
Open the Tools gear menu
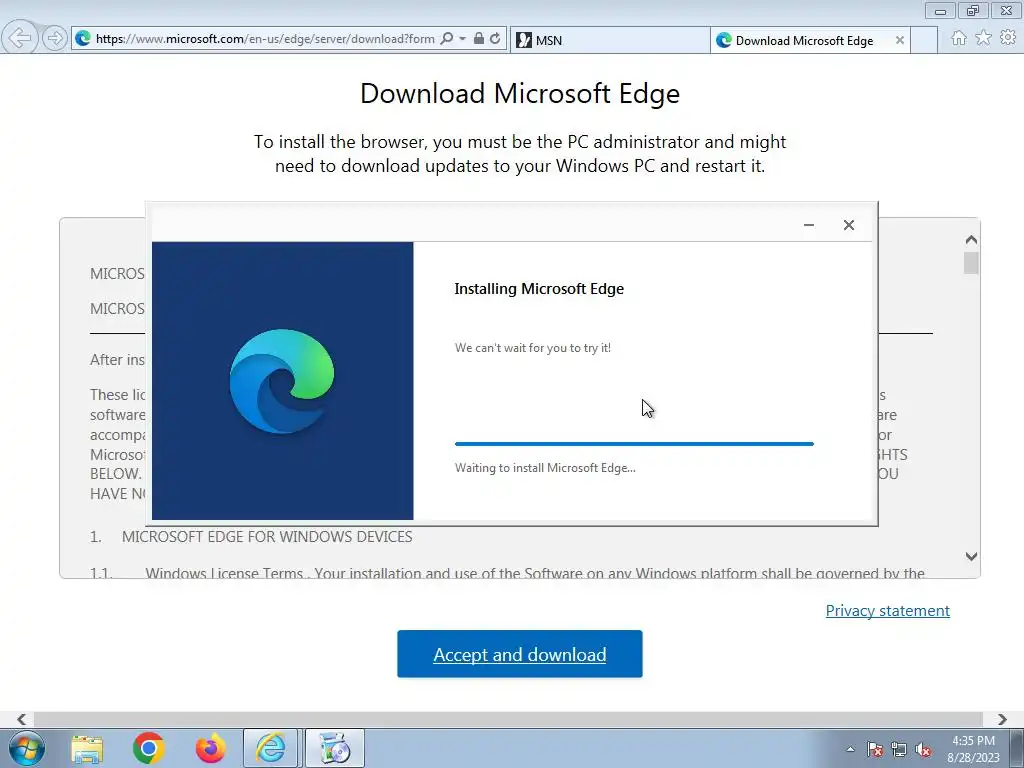pyautogui.click(x=1008, y=39)
